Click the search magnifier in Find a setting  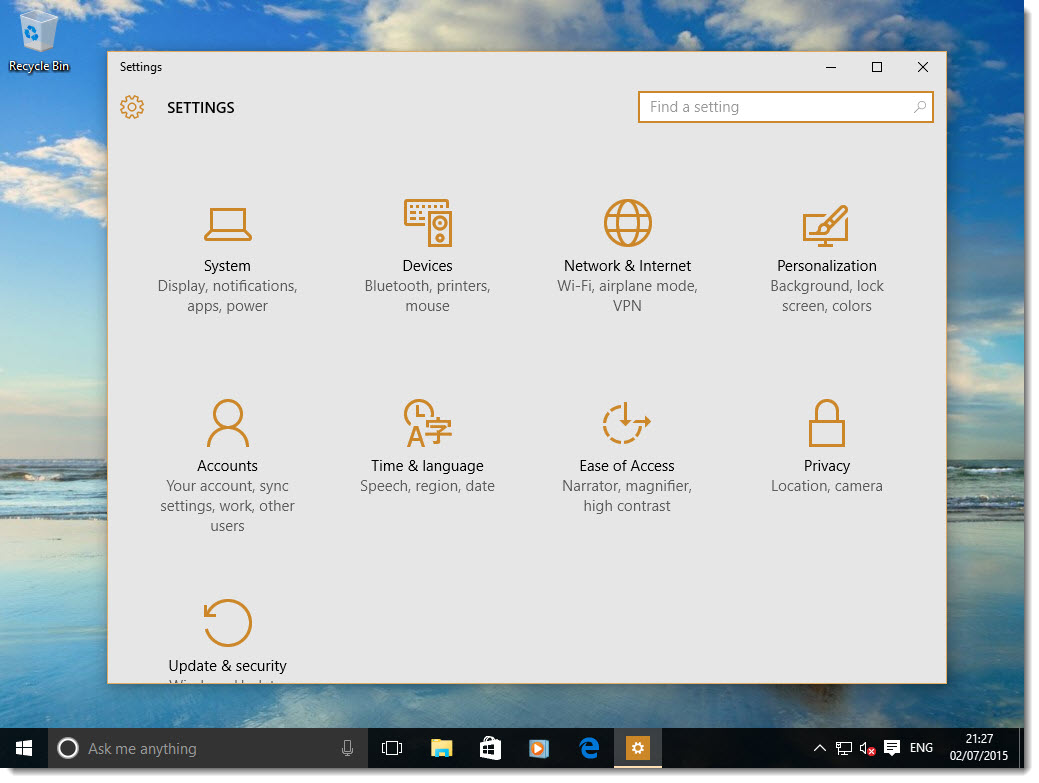pyautogui.click(x=919, y=106)
